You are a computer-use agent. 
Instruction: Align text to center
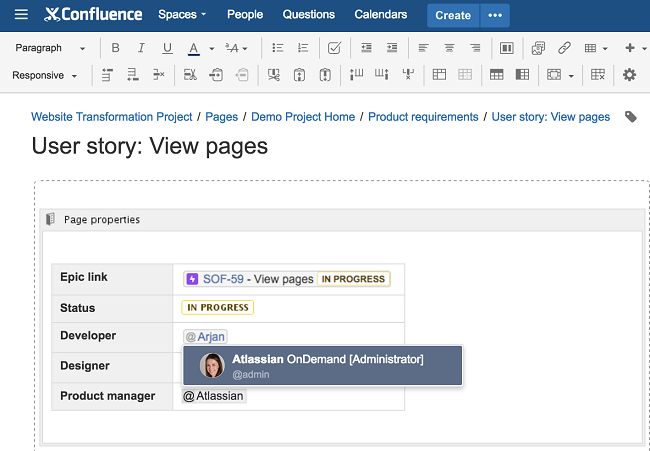(x=449, y=48)
